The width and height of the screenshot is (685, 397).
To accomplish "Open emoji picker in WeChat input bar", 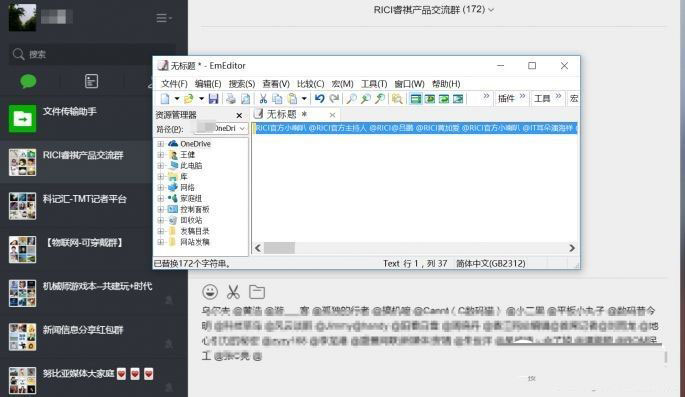I will point(210,291).
